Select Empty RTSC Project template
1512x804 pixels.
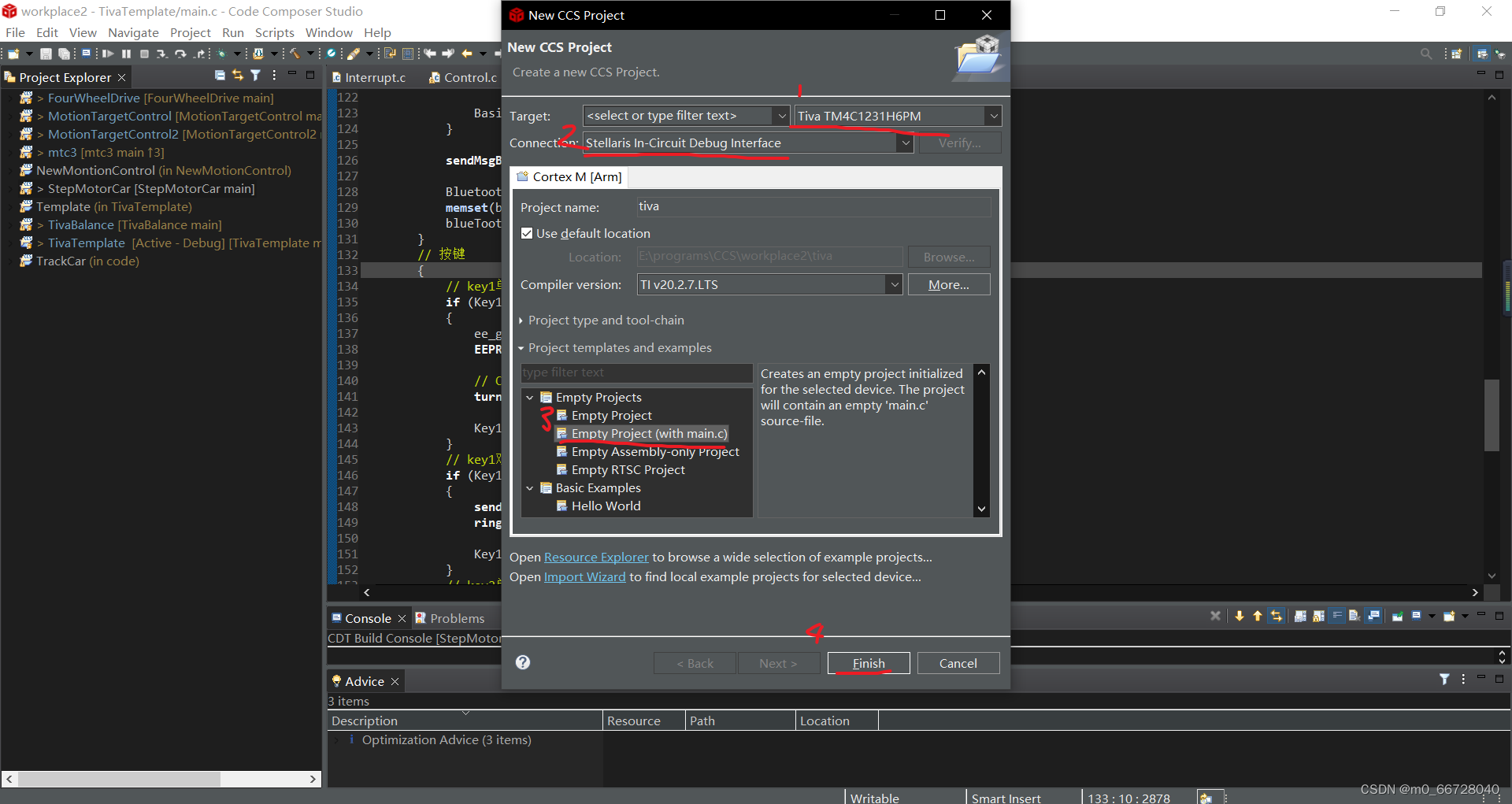pos(621,470)
